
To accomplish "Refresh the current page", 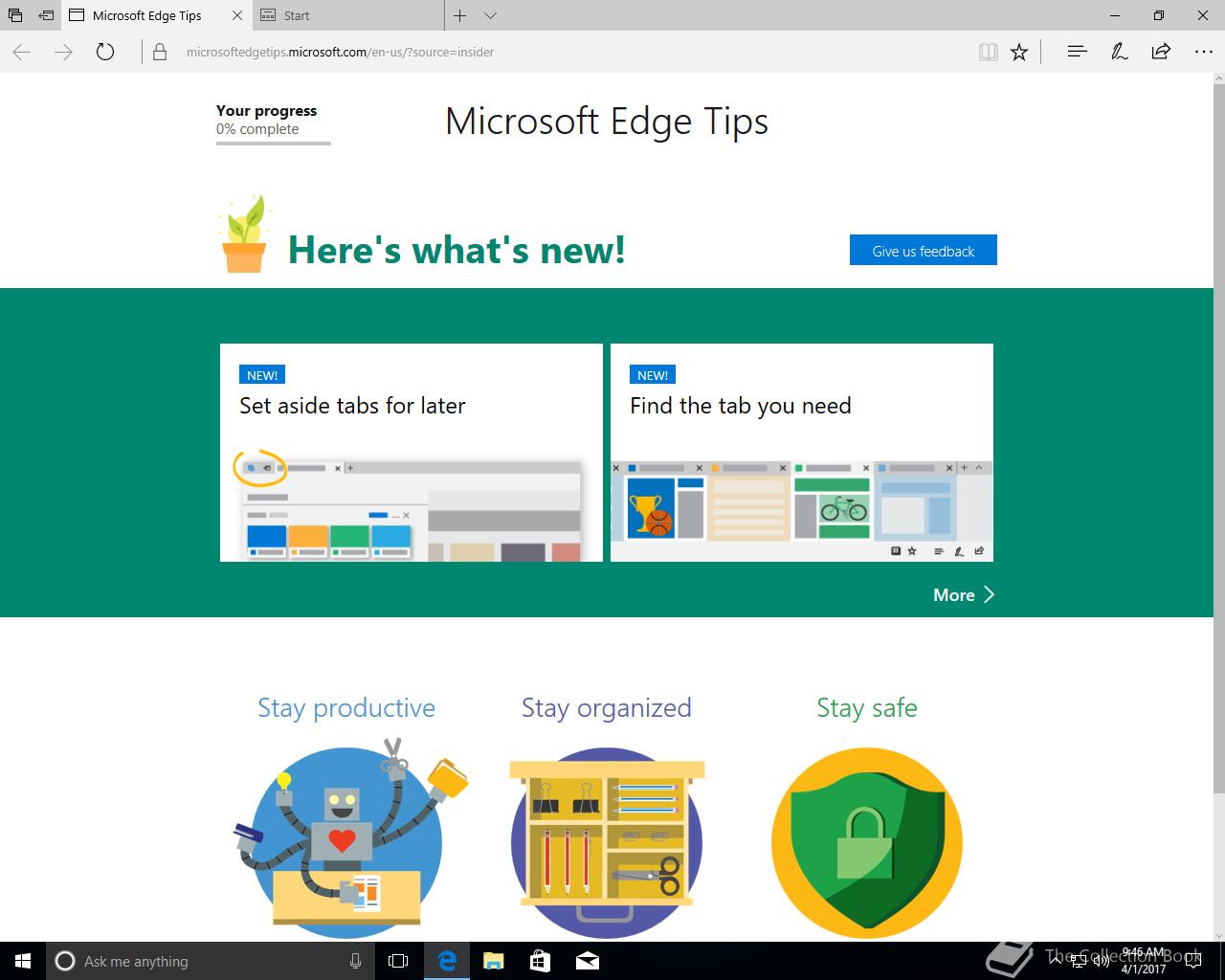I will [x=105, y=53].
